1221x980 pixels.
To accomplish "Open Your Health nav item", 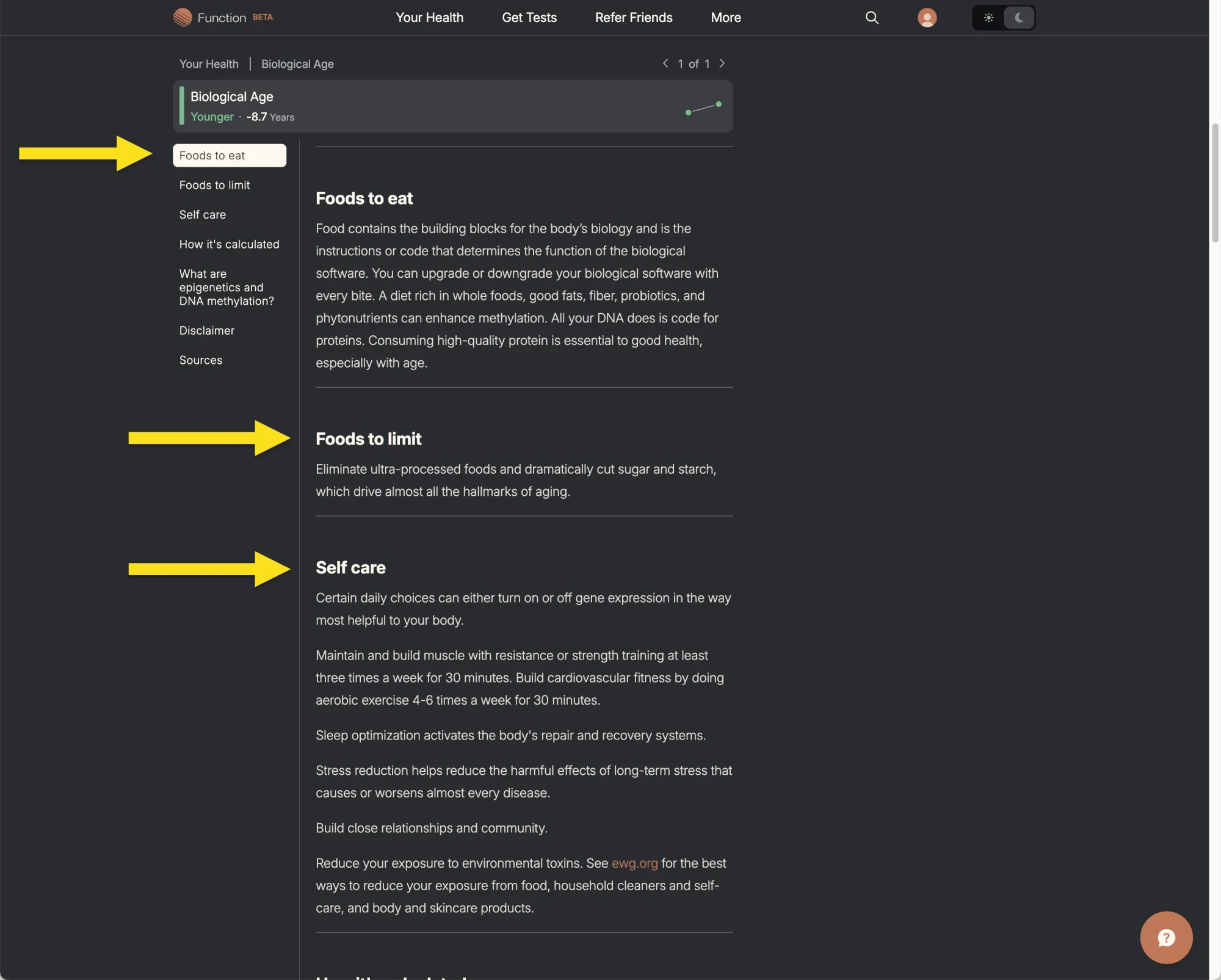I will pos(429,17).
